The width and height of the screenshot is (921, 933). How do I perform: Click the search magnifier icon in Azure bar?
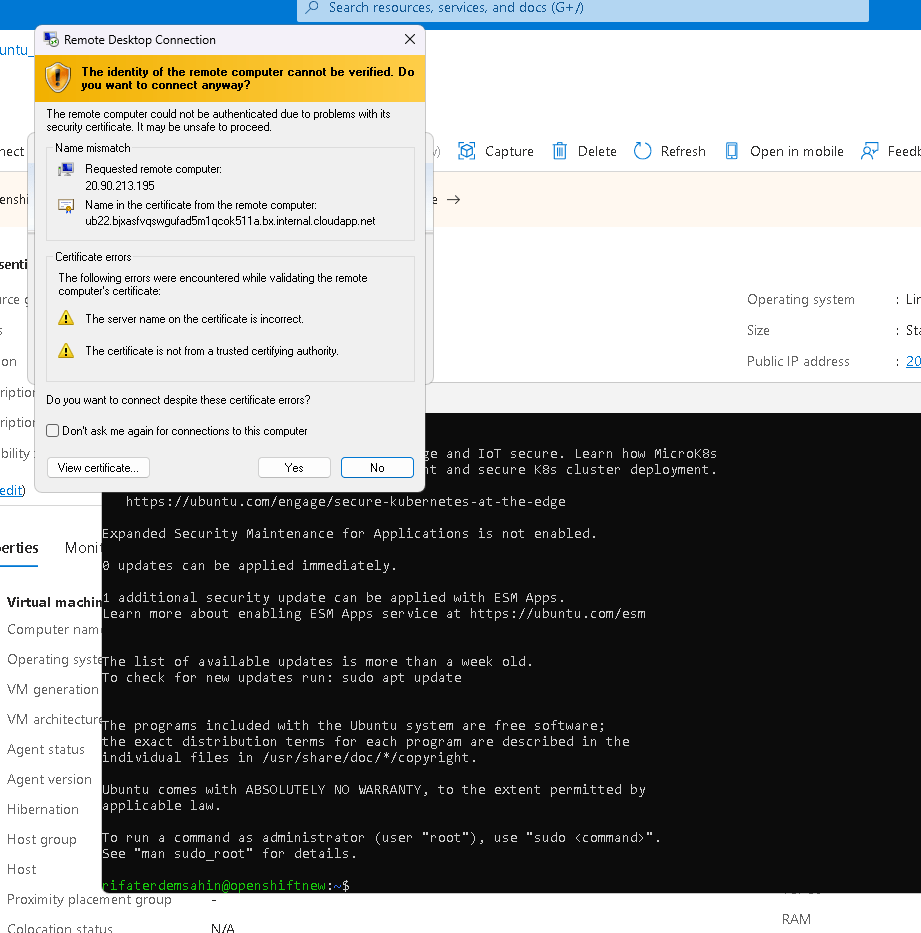312,8
